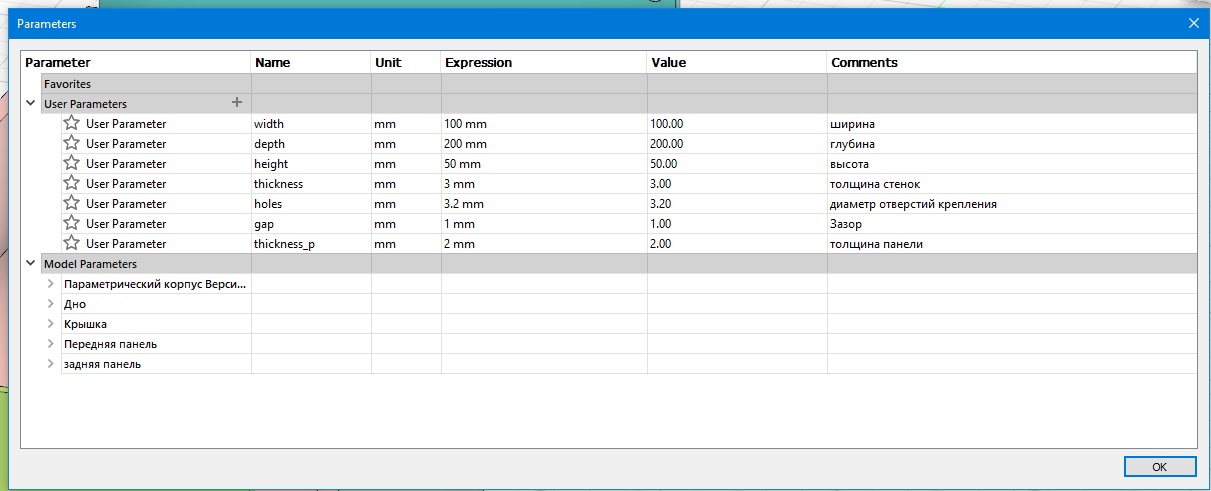
Task: Click the value cell 50.00
Action: click(737, 164)
